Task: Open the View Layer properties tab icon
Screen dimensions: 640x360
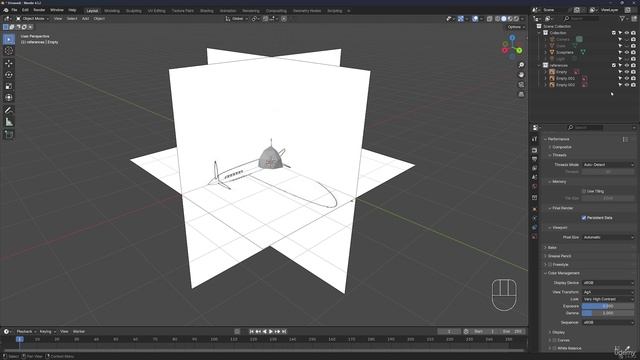Action: (535, 168)
